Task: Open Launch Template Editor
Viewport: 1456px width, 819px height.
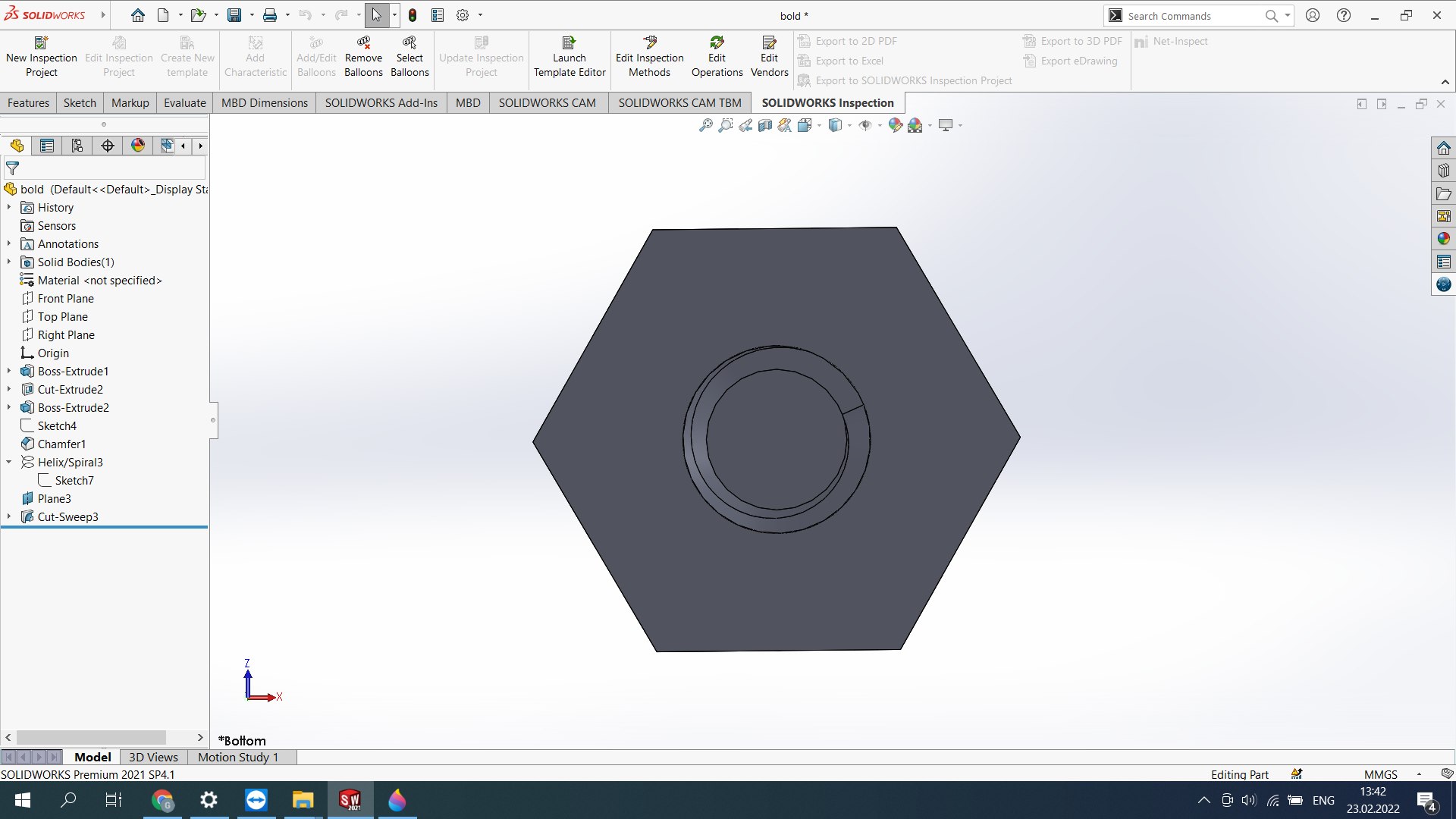Action: pos(570,57)
